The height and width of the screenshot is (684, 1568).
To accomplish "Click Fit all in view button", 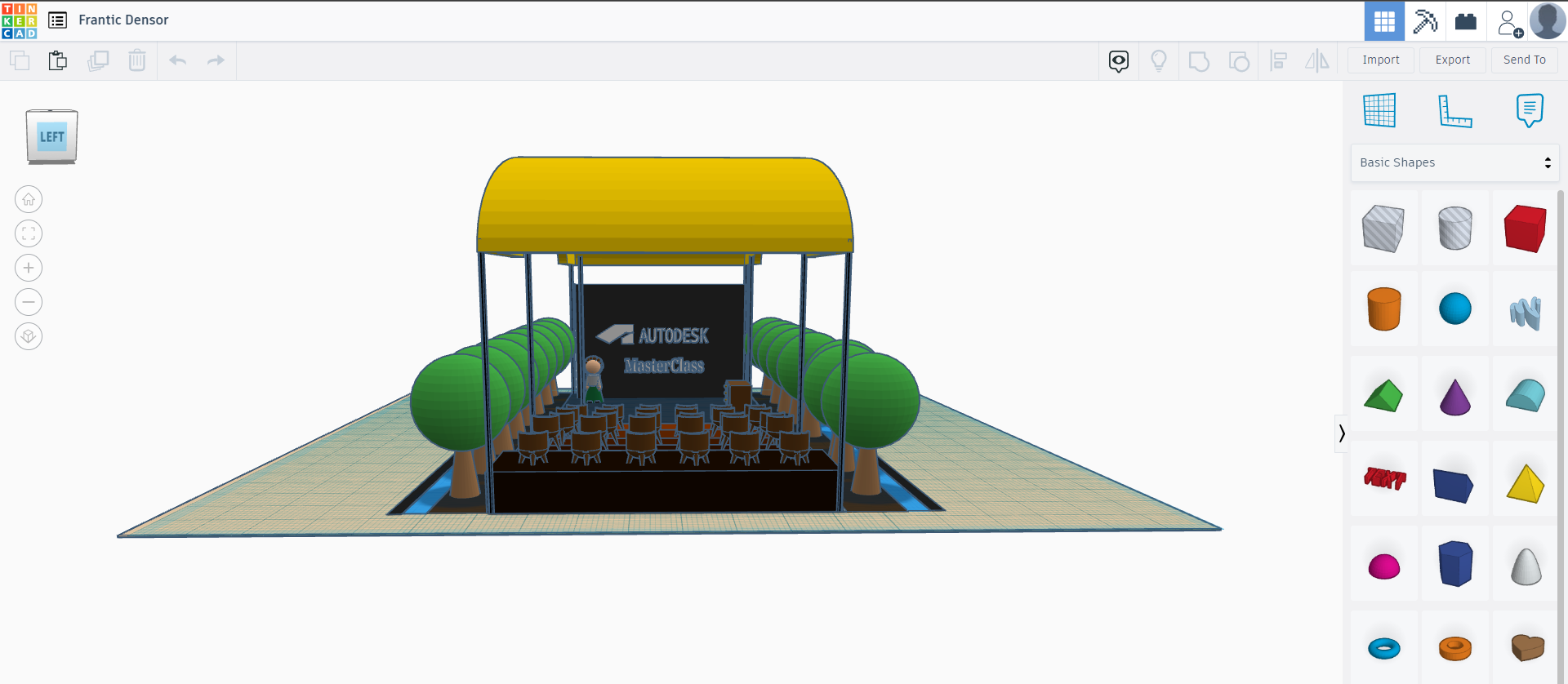I will click(x=29, y=233).
